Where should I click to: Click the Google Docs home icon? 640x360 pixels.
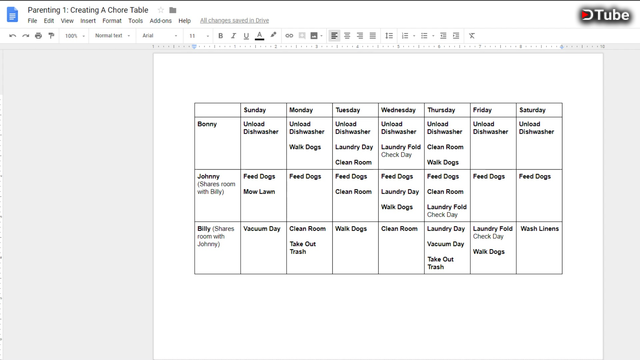tap(13, 15)
